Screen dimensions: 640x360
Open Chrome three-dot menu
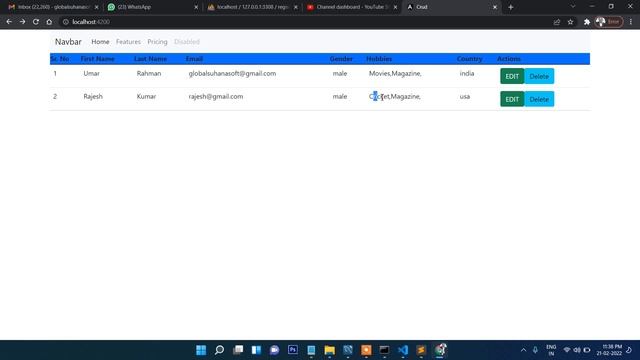click(631, 22)
